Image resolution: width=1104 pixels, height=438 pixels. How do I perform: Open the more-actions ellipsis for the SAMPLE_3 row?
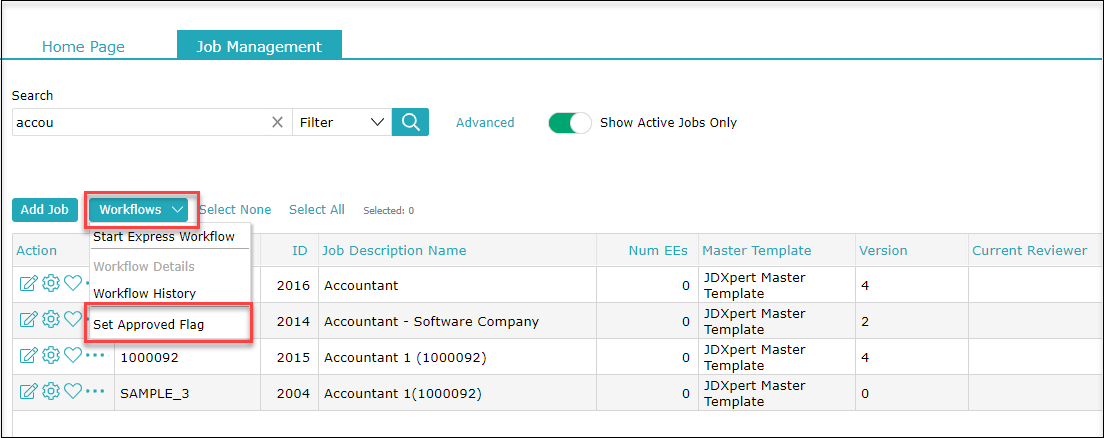[95, 391]
